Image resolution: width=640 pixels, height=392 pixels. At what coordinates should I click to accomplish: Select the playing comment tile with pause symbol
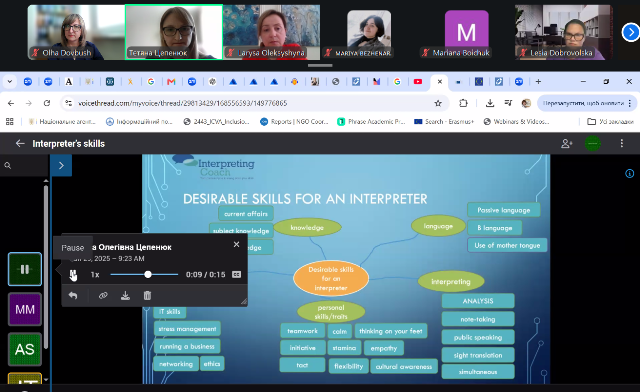click(25, 269)
